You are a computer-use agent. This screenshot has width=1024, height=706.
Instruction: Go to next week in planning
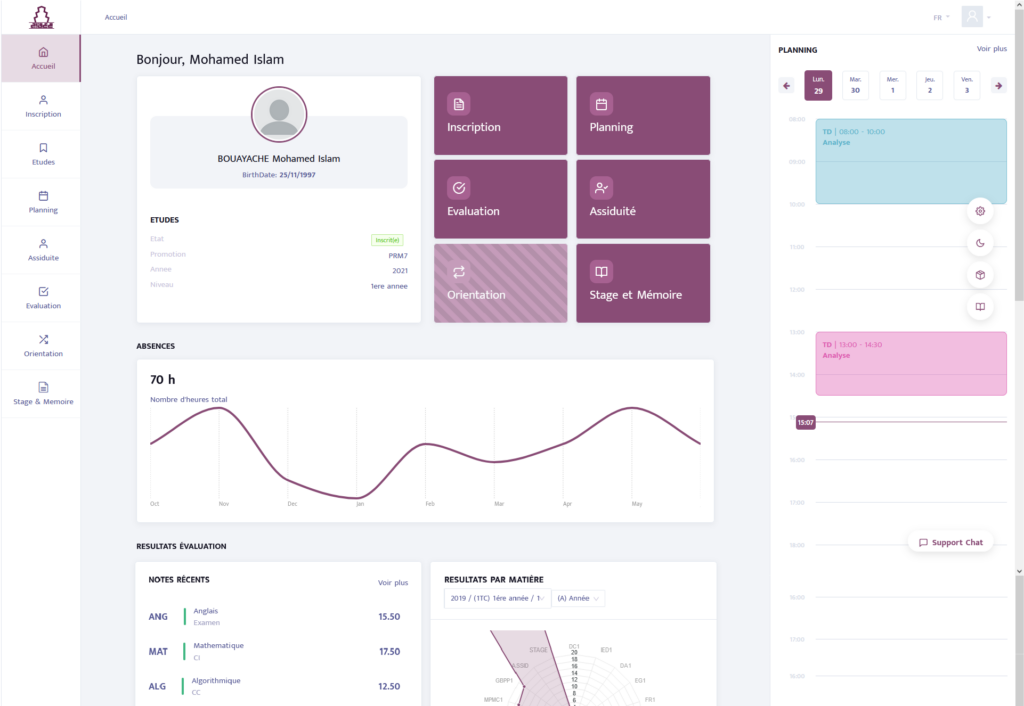[x=999, y=86]
